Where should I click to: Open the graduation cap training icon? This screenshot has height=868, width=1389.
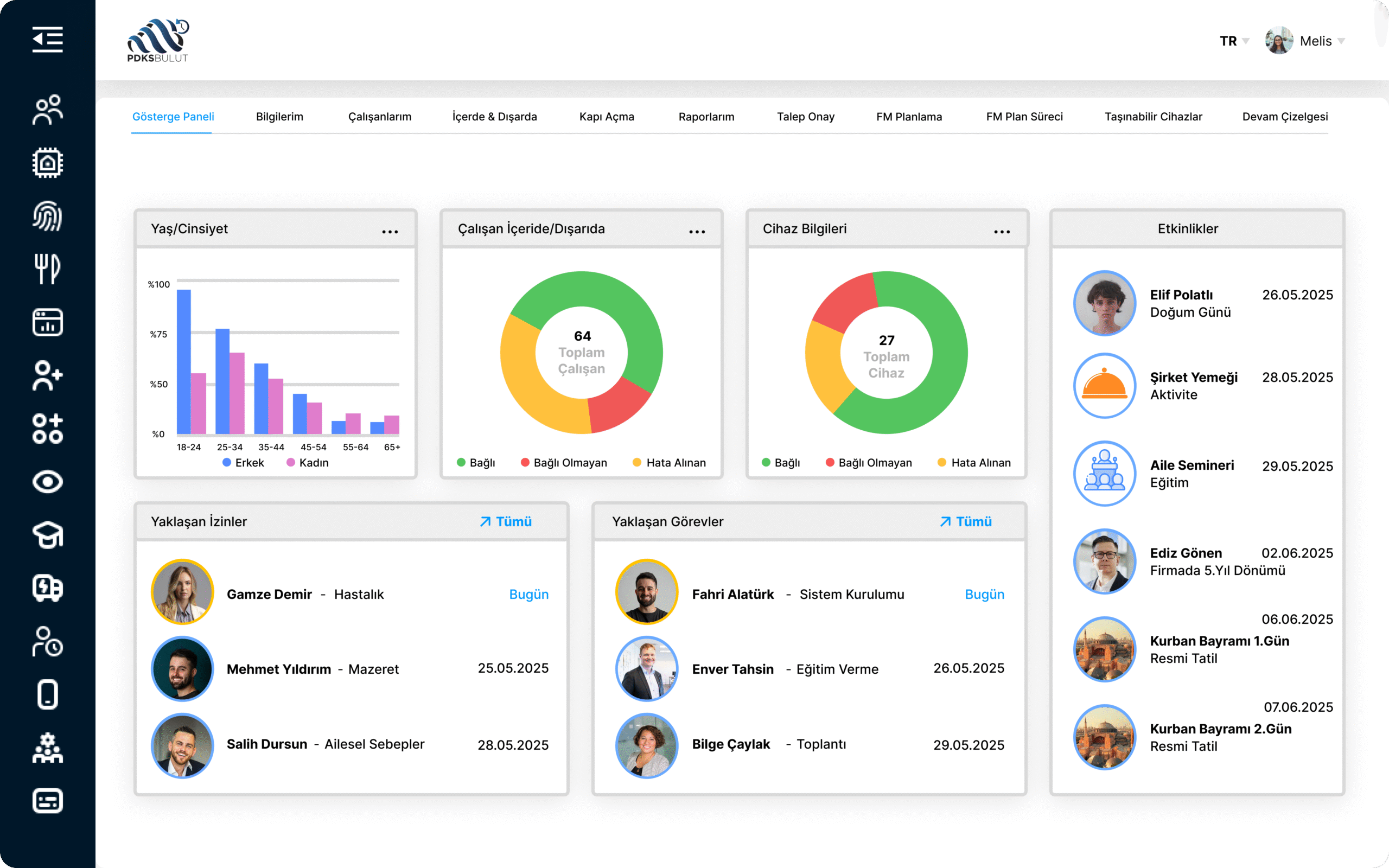(47, 535)
